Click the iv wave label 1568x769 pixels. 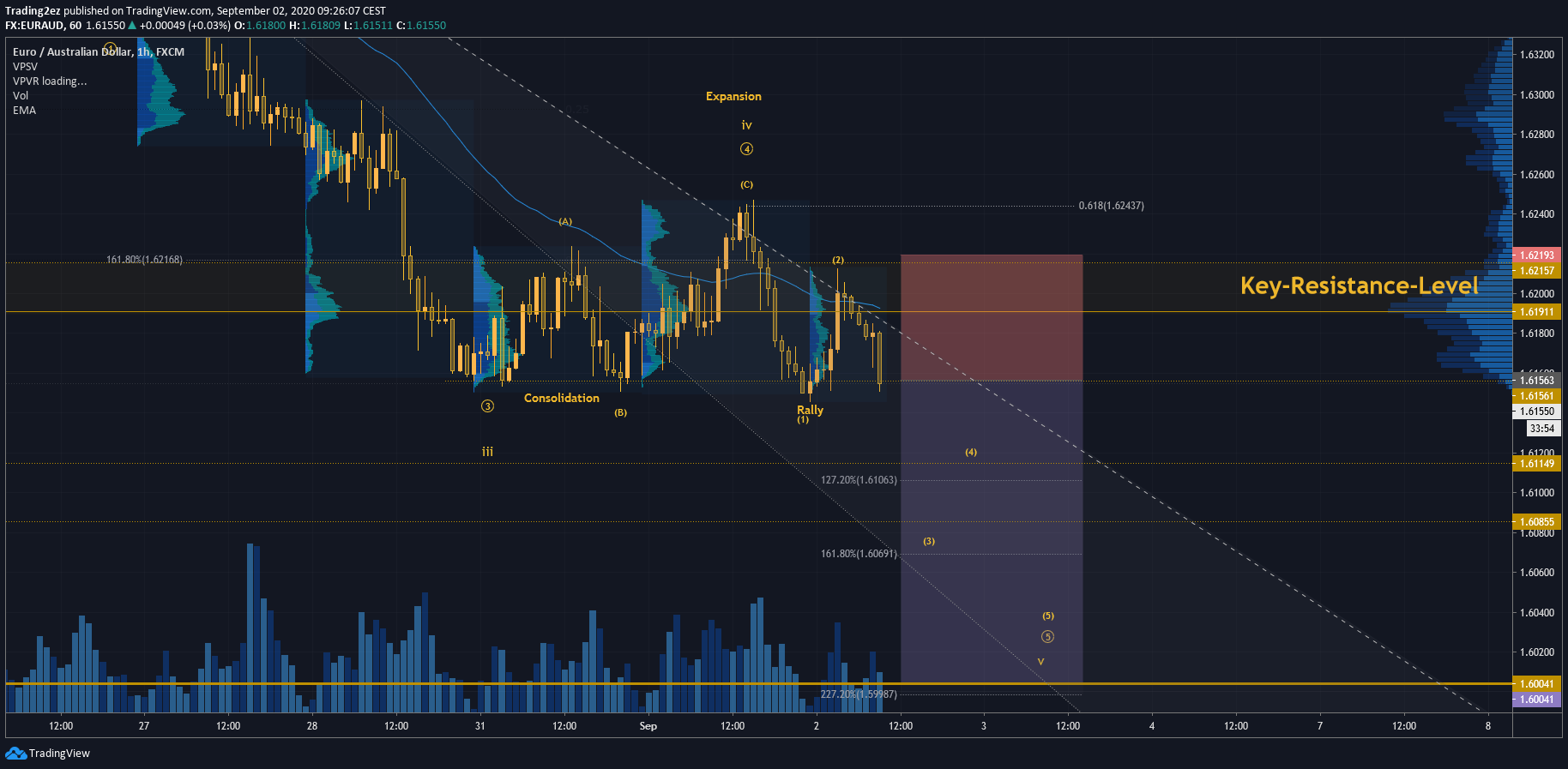tap(746, 125)
